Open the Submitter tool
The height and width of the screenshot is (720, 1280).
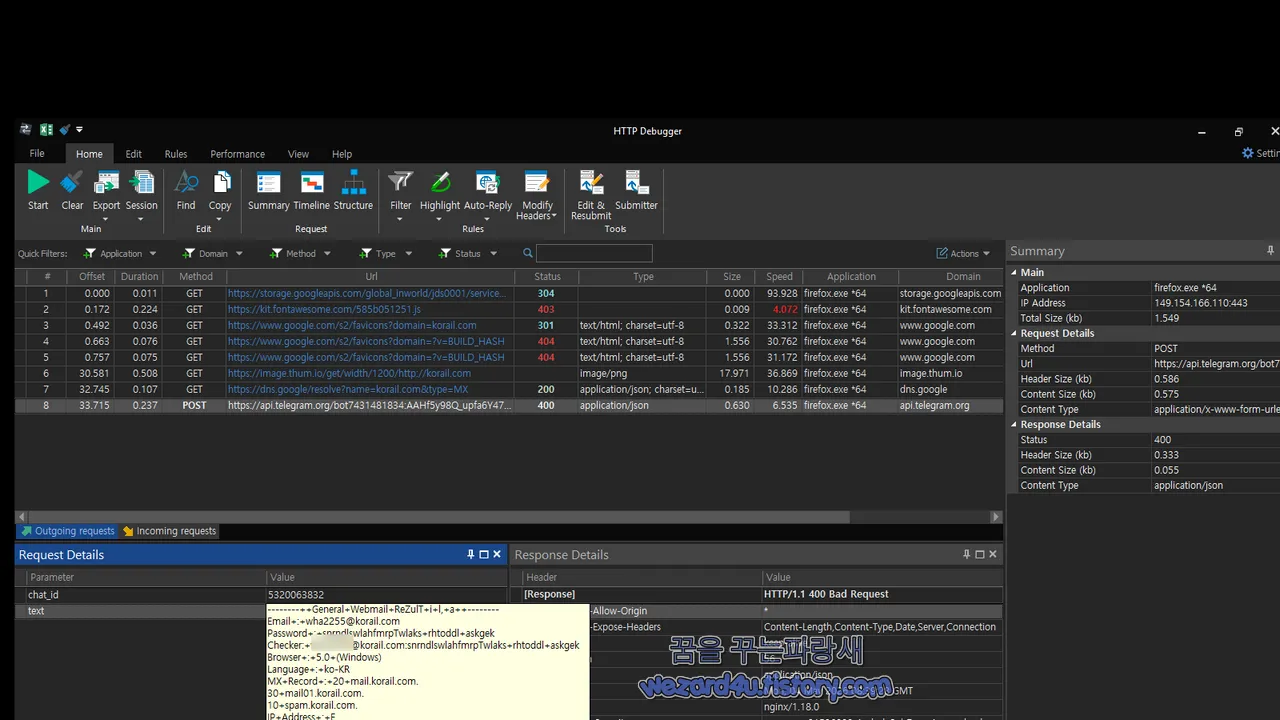[636, 190]
